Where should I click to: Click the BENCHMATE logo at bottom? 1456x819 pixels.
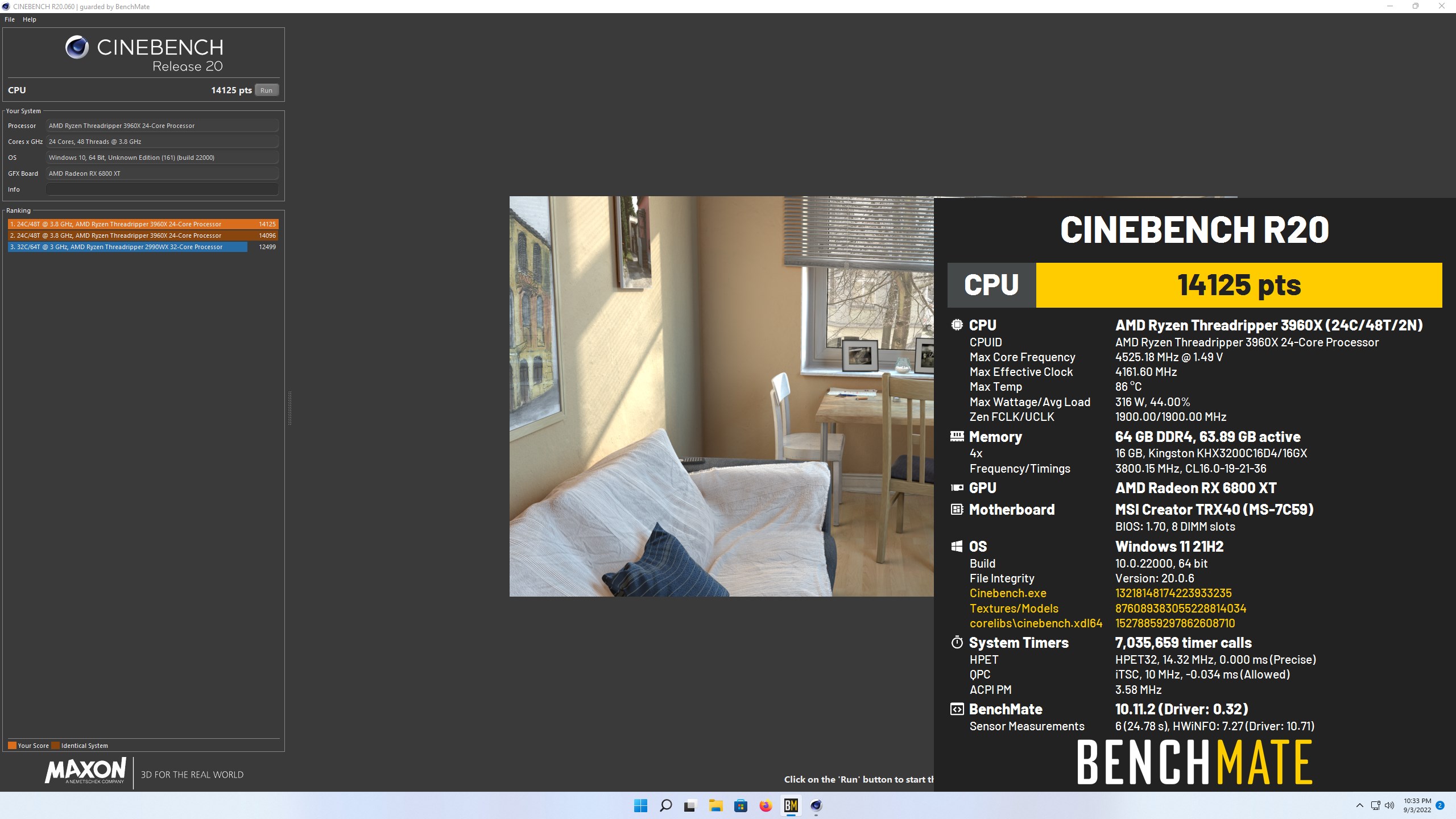[x=1194, y=762]
